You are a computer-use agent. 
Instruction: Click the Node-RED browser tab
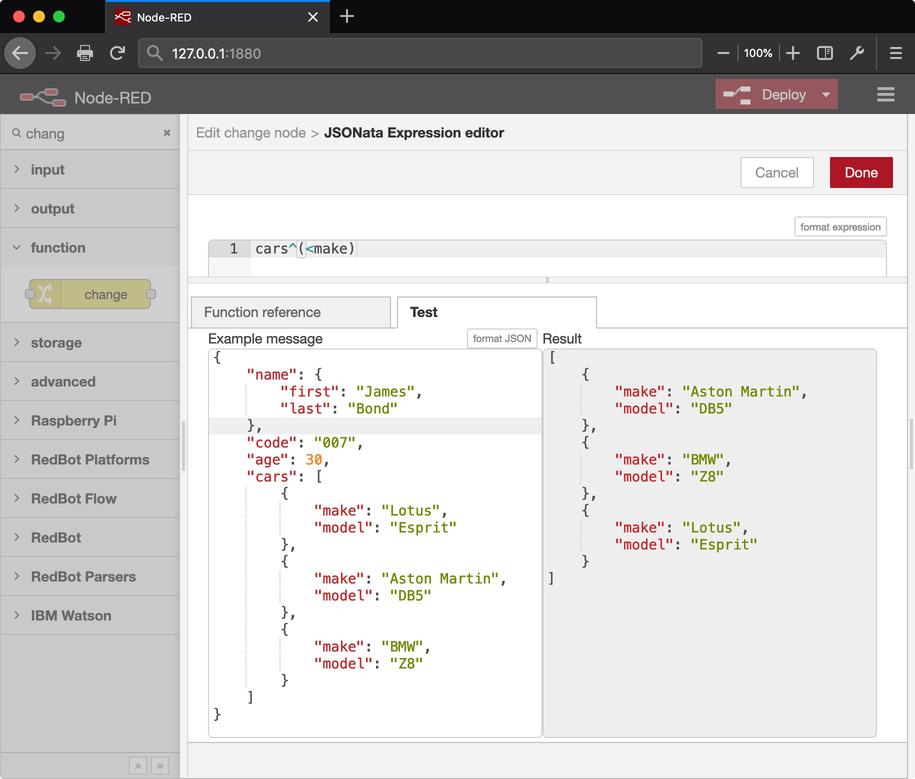pos(217,17)
